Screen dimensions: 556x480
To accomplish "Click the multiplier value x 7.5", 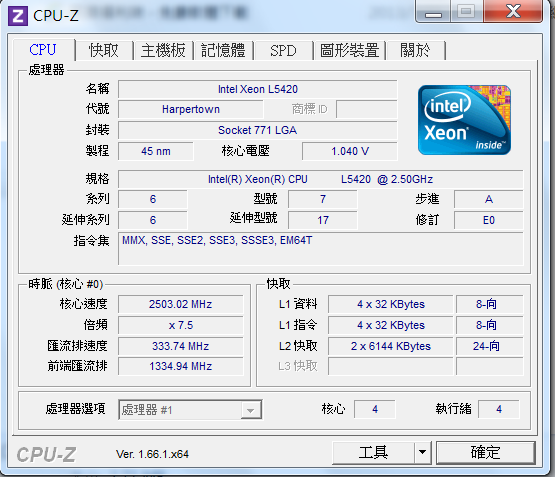I will point(181,325).
